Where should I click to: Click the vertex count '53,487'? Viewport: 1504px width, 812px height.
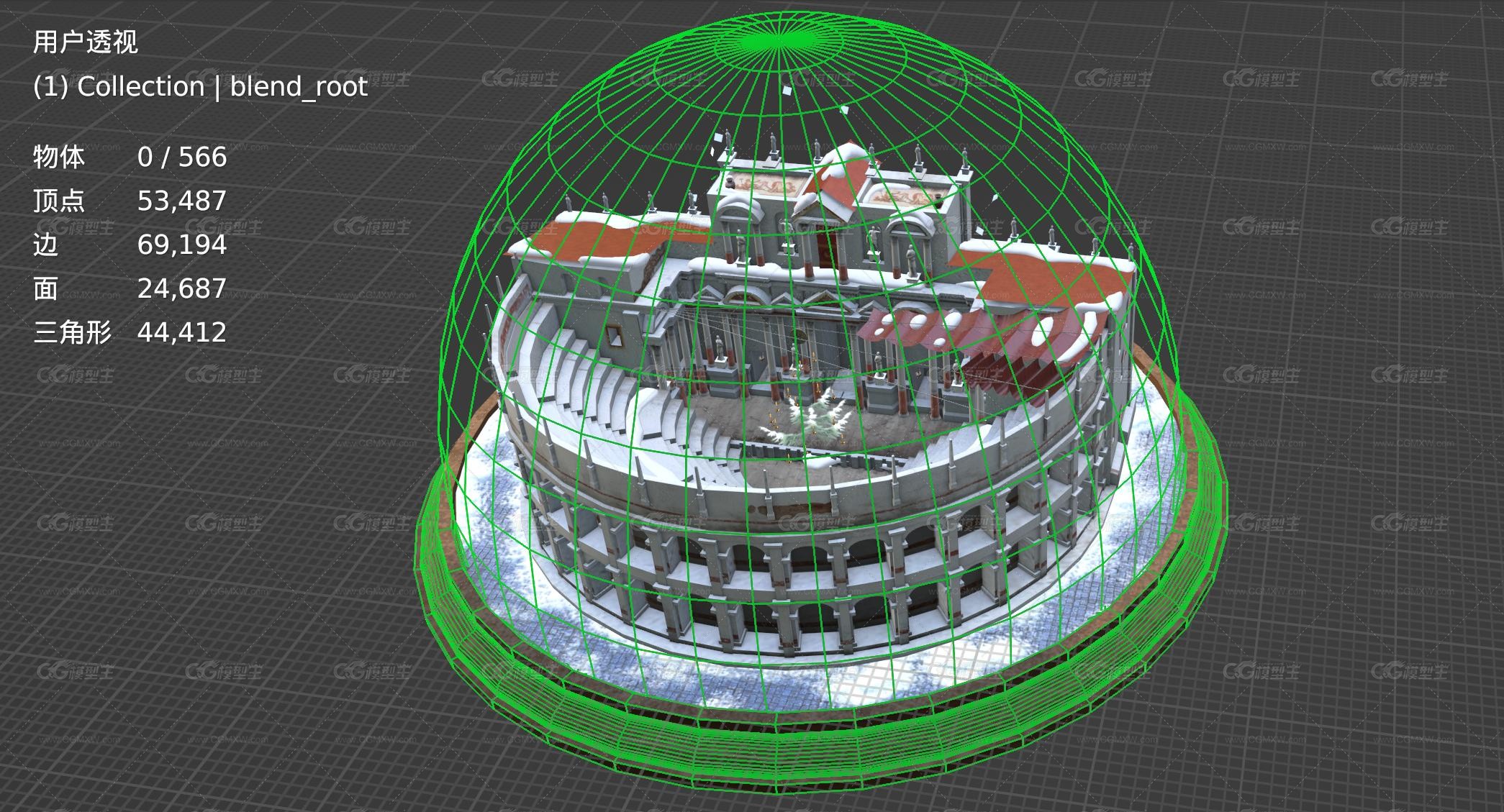click(182, 201)
